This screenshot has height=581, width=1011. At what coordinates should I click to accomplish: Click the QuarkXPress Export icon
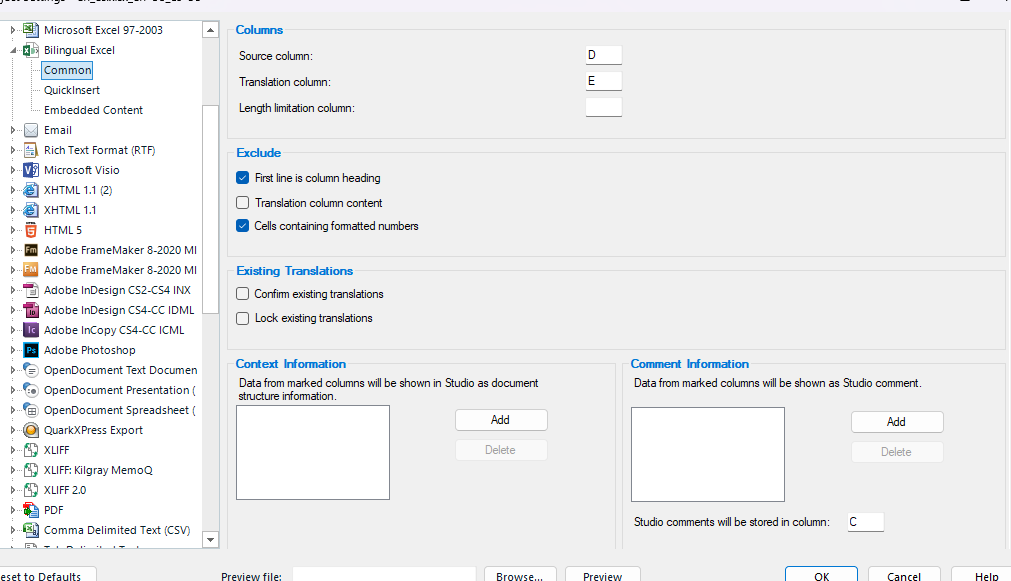[x=31, y=430]
